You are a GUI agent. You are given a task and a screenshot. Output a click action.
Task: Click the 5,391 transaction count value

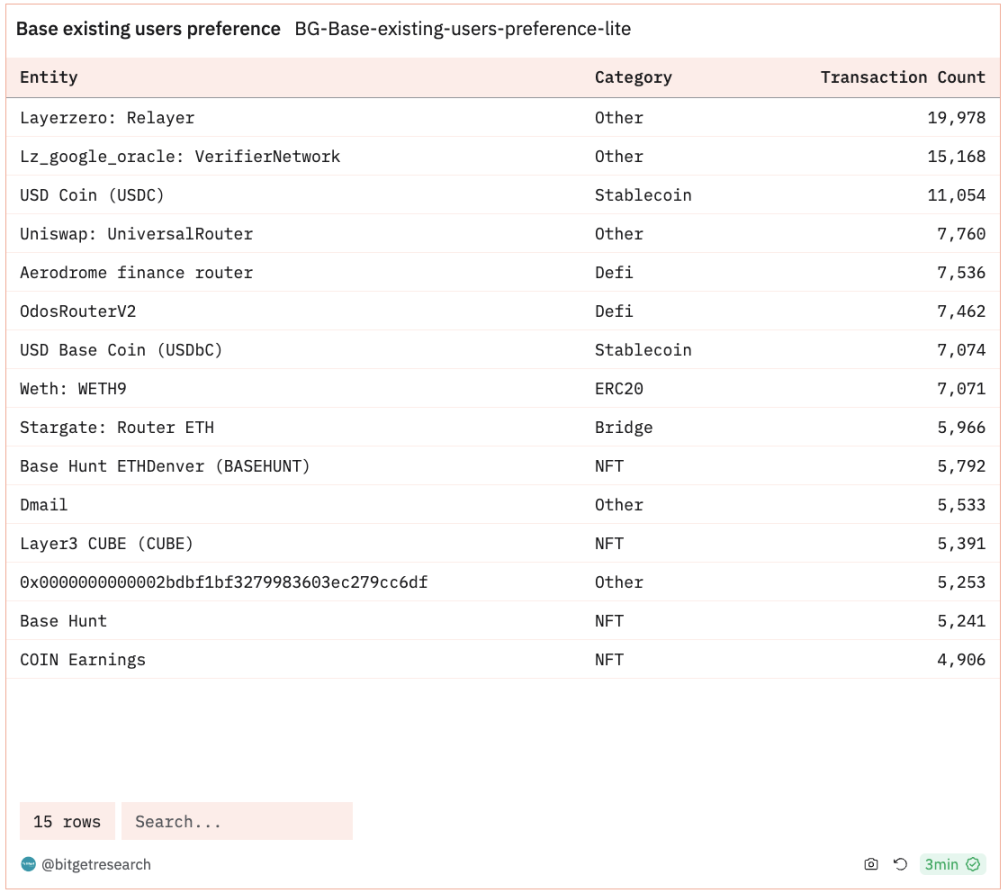pyautogui.click(x=961, y=544)
